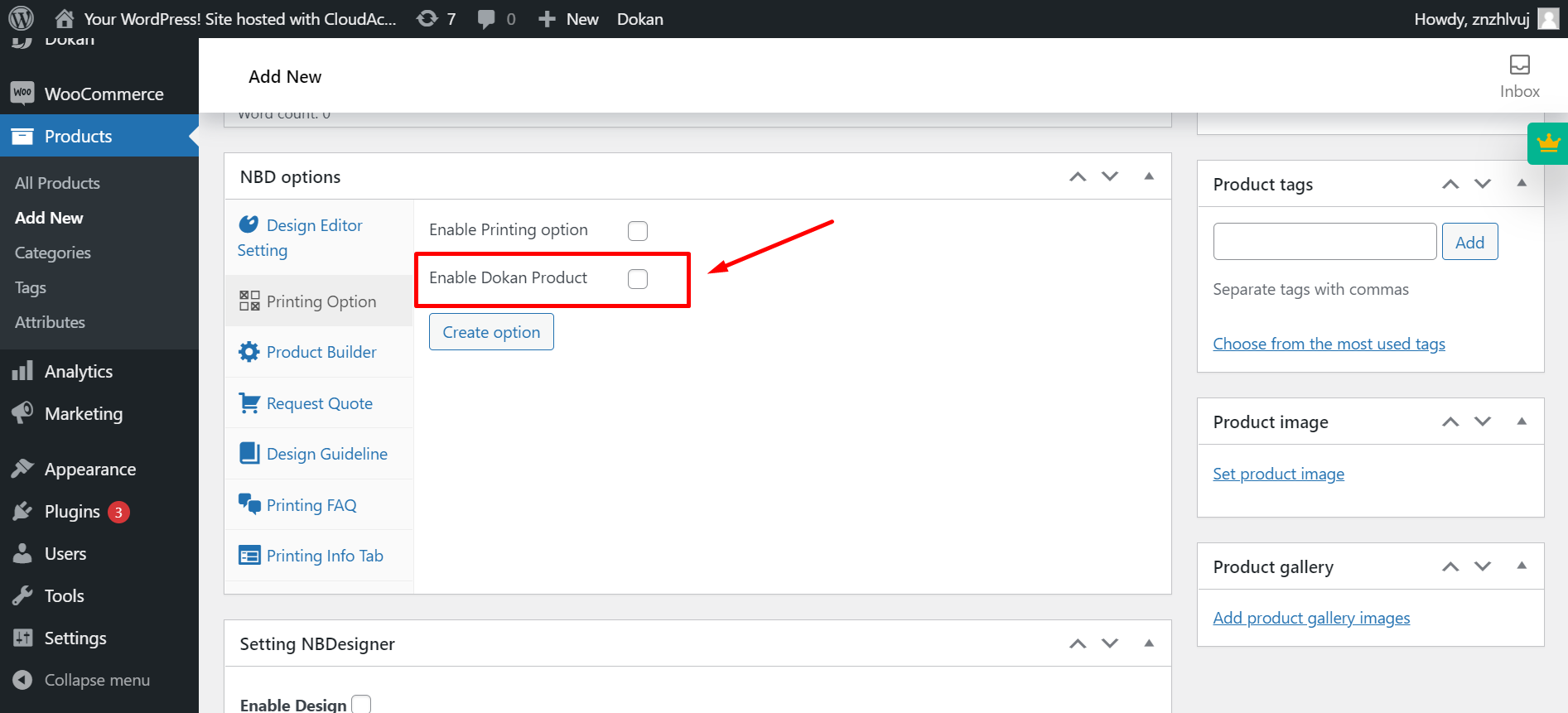This screenshot has width=1568, height=713.
Task: Click the WordPress logo icon
Action: click(22, 18)
